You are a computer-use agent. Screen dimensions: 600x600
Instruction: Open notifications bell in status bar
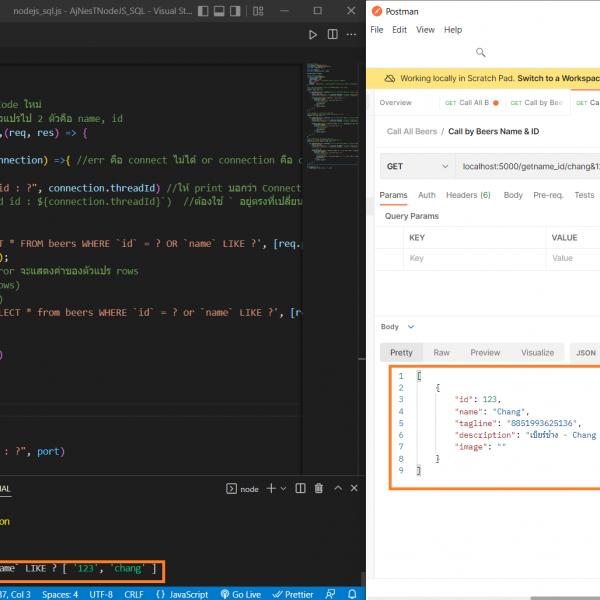(350, 593)
